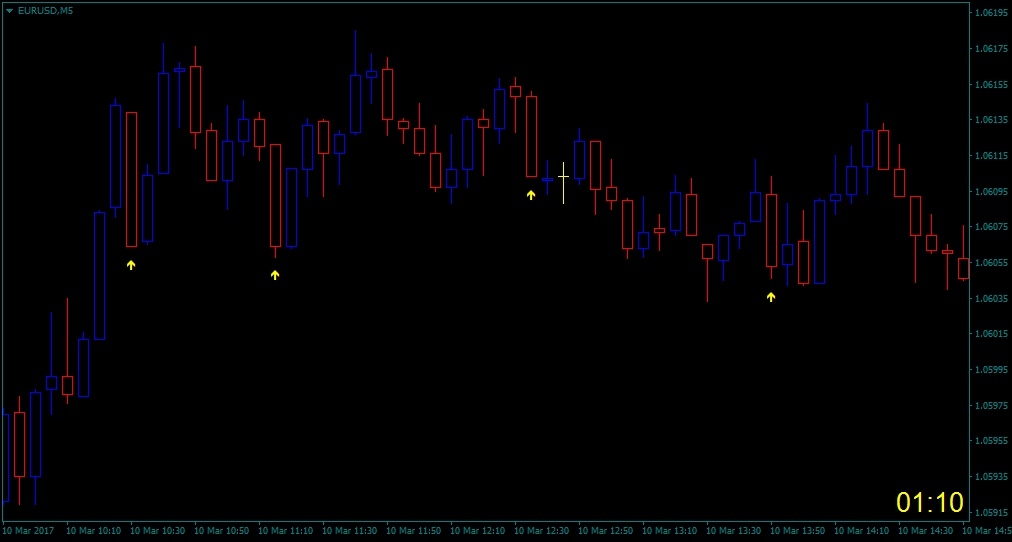Click the 10 Mar 2017 date label
This screenshot has height=542, width=1012.
[30, 531]
